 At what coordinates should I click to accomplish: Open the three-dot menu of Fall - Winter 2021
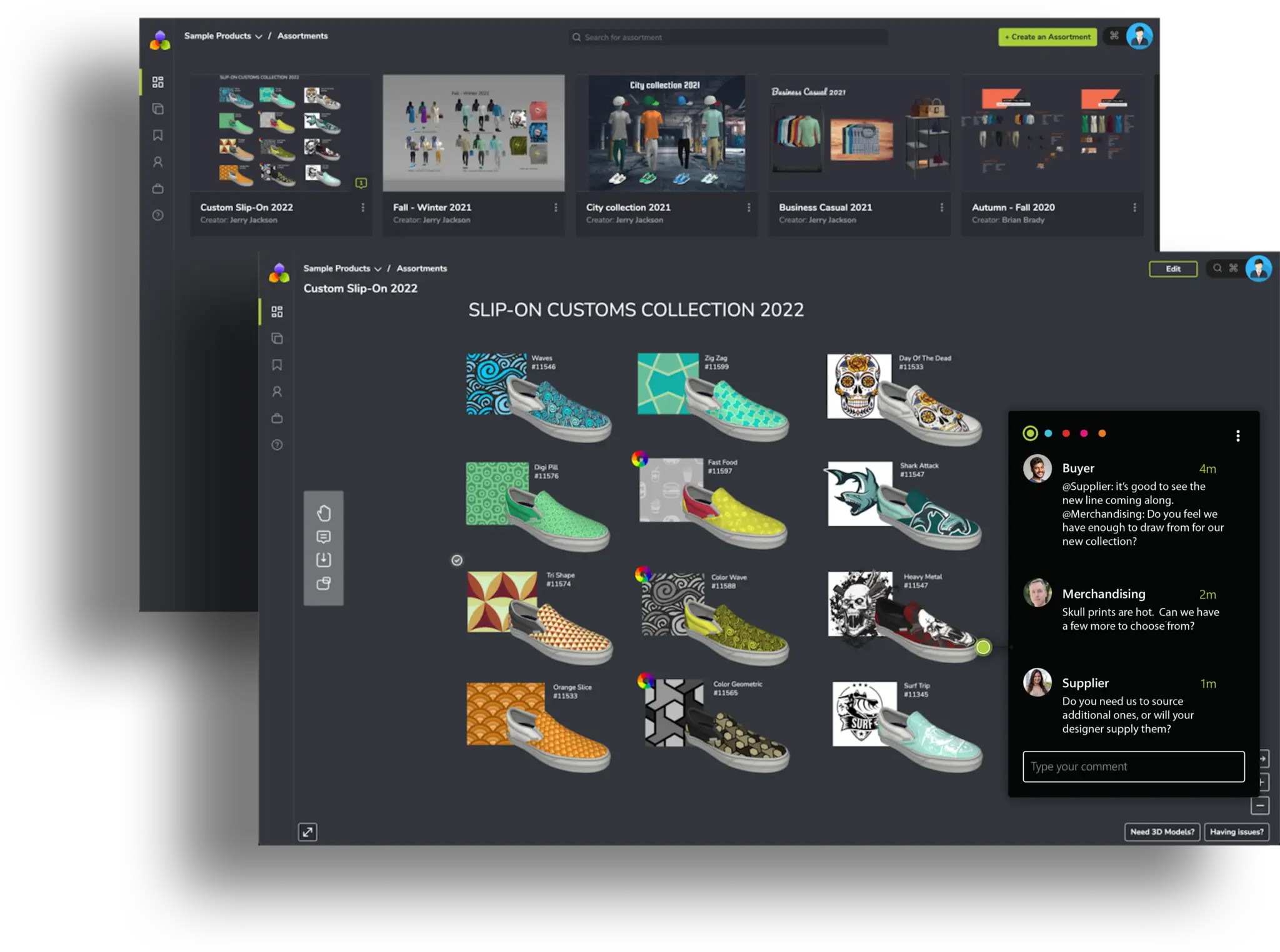tap(556, 207)
